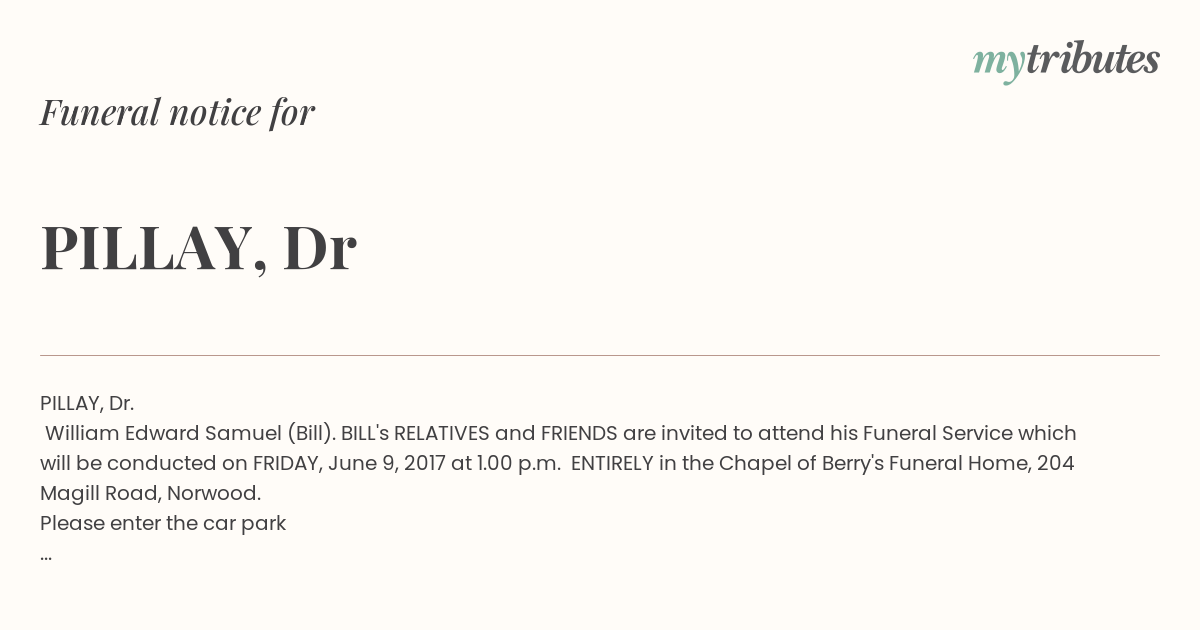Image resolution: width=1200 pixels, height=630 pixels.
Task: Select the name "William Edward Samuel"
Action: [x=163, y=433]
